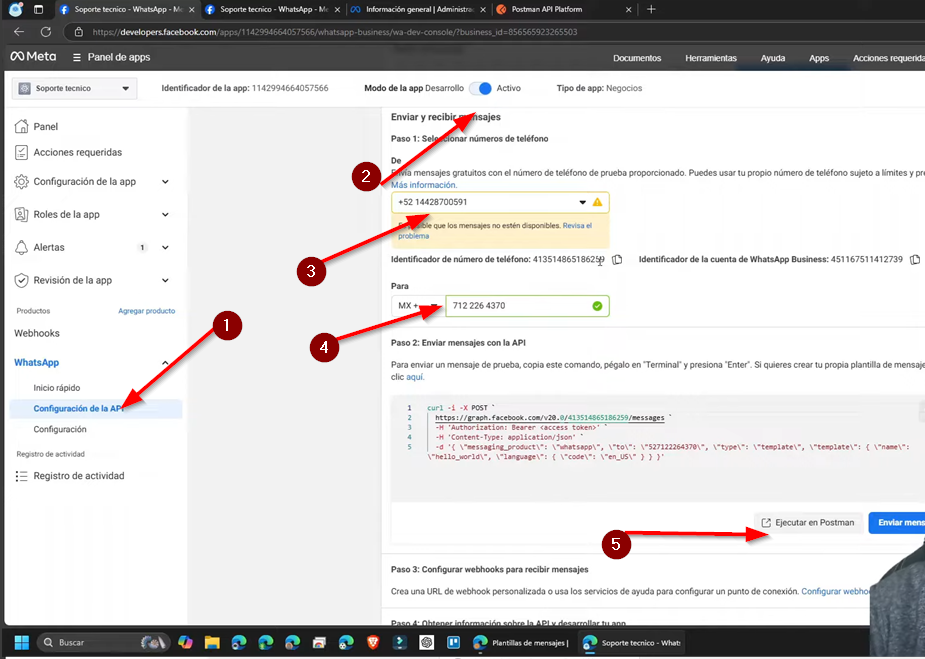Click Ejecutar en Postman button
Image resolution: width=925 pixels, height=659 pixels.
(x=808, y=523)
